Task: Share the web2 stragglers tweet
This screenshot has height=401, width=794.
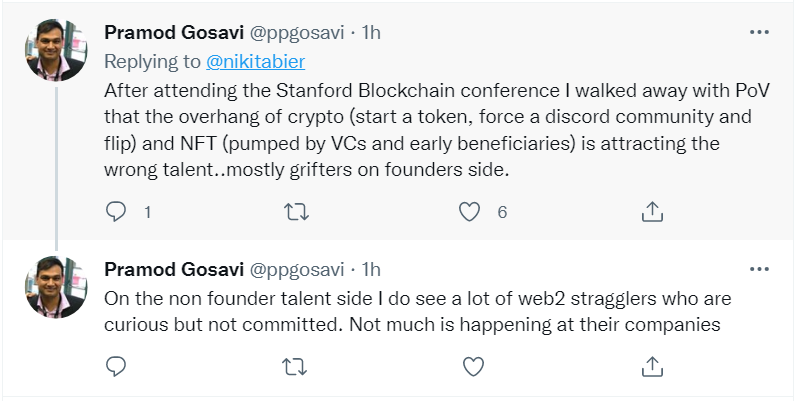Action: pyautogui.click(x=651, y=365)
